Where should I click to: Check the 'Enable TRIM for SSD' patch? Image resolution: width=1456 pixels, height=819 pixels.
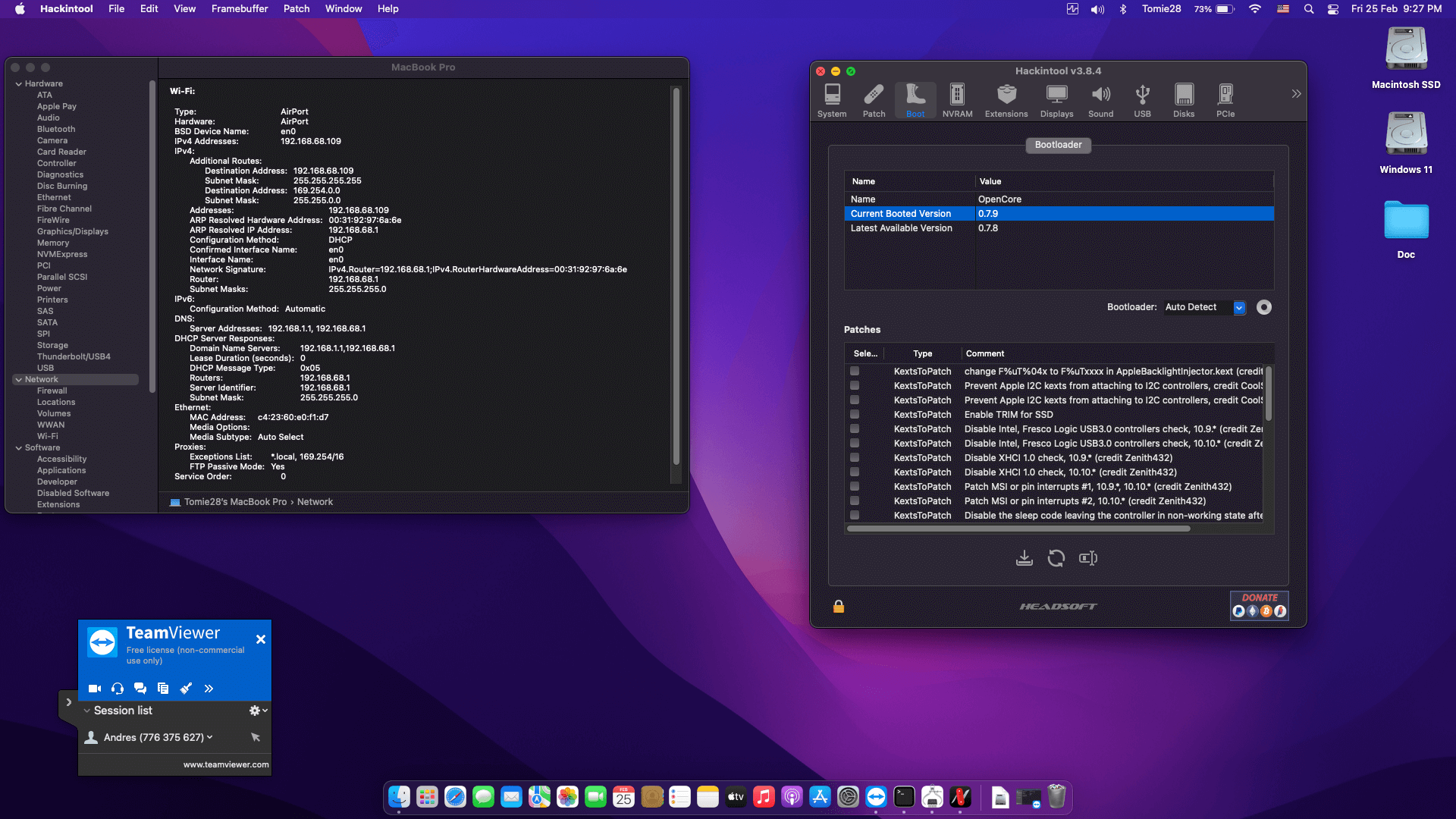(855, 415)
